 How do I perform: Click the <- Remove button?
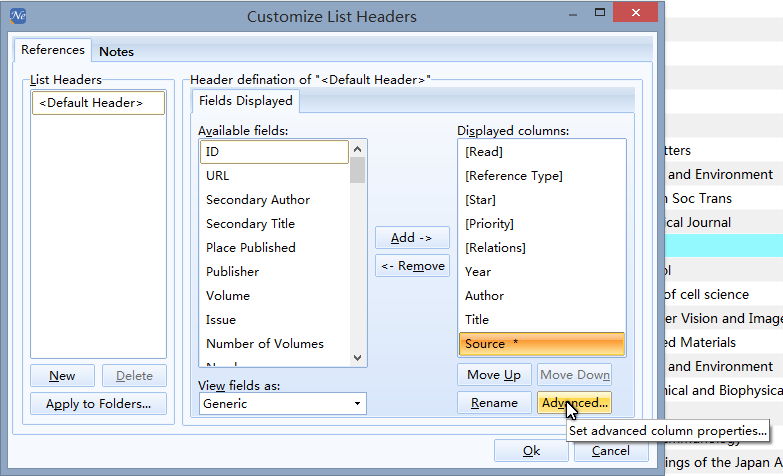click(x=412, y=266)
